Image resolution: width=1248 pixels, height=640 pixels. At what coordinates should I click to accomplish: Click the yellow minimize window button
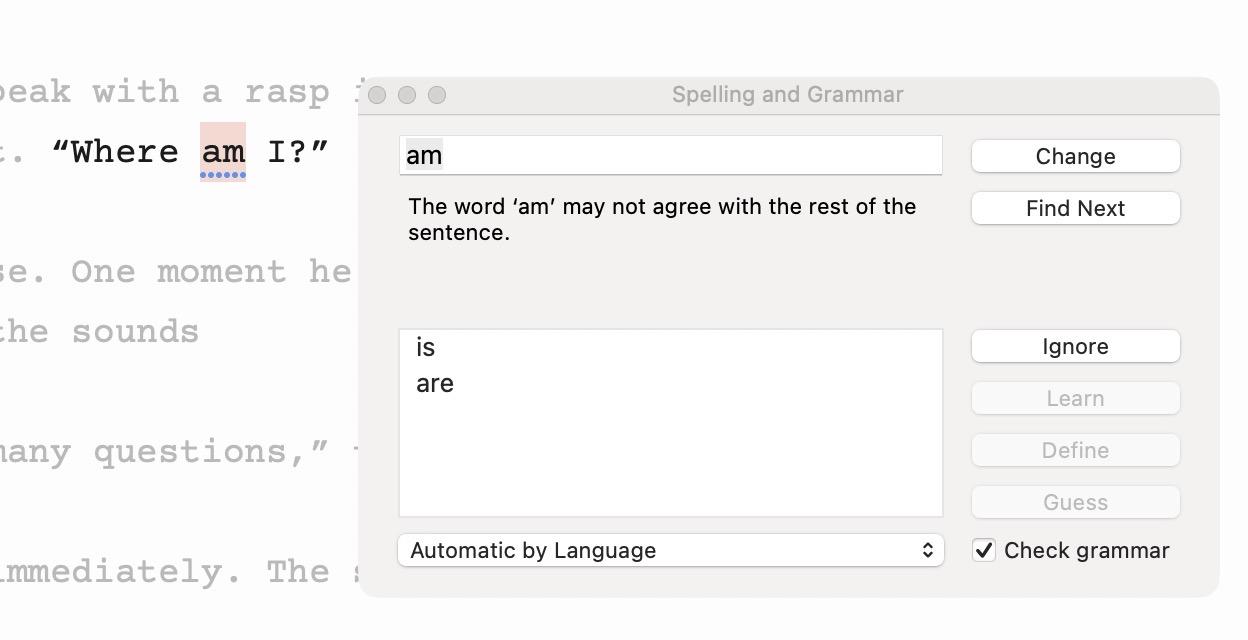point(408,95)
